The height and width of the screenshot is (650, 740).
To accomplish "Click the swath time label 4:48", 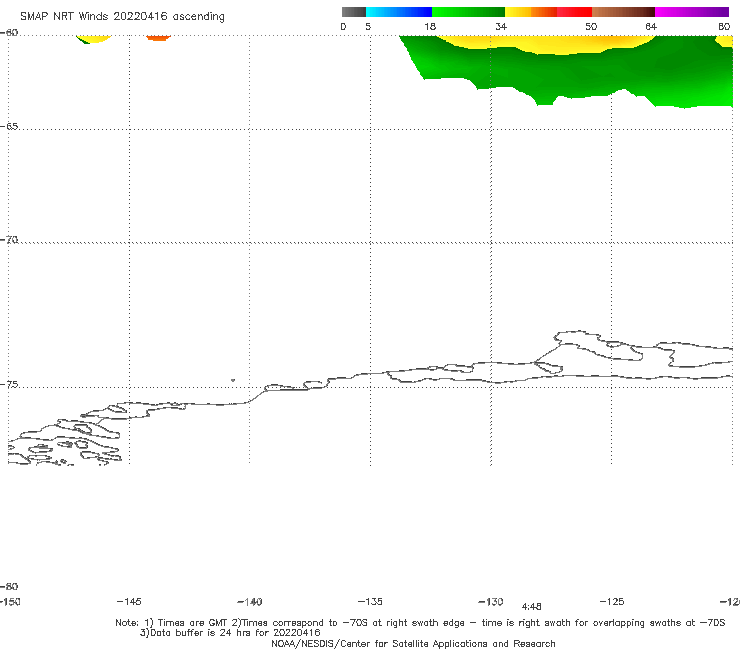I will point(531,607).
